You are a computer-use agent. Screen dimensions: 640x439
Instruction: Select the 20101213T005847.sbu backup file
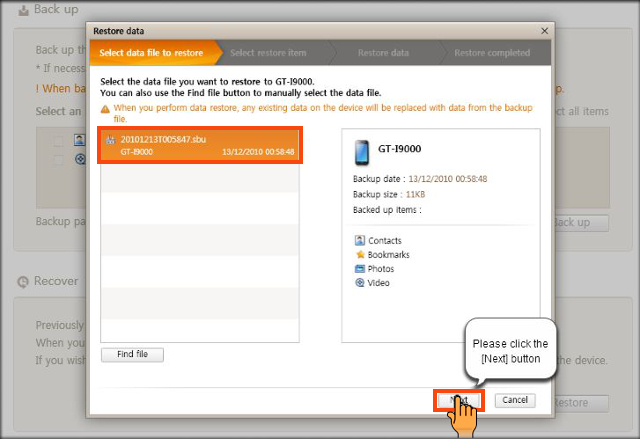point(198,145)
